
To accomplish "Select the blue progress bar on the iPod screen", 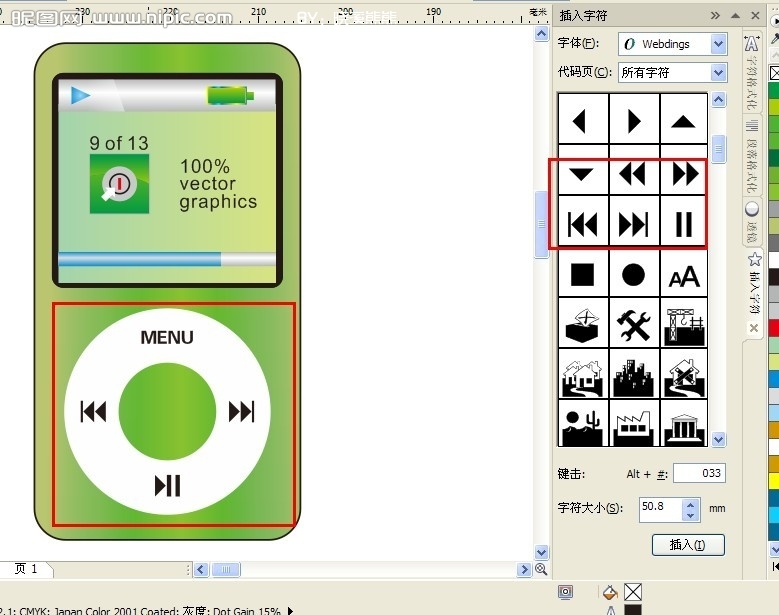I will coord(140,259).
